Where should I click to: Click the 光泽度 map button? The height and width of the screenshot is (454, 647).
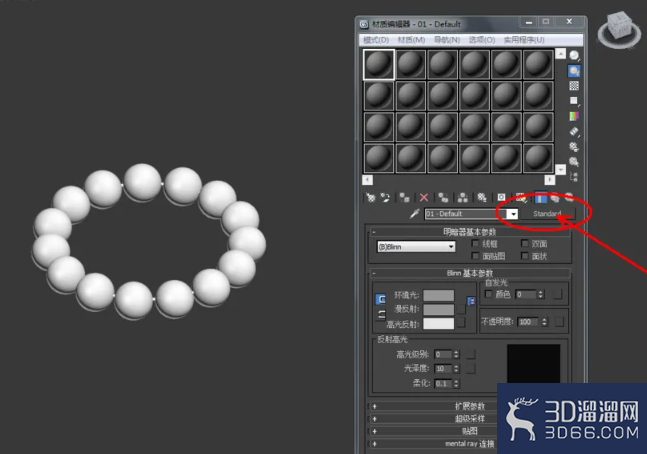point(470,368)
